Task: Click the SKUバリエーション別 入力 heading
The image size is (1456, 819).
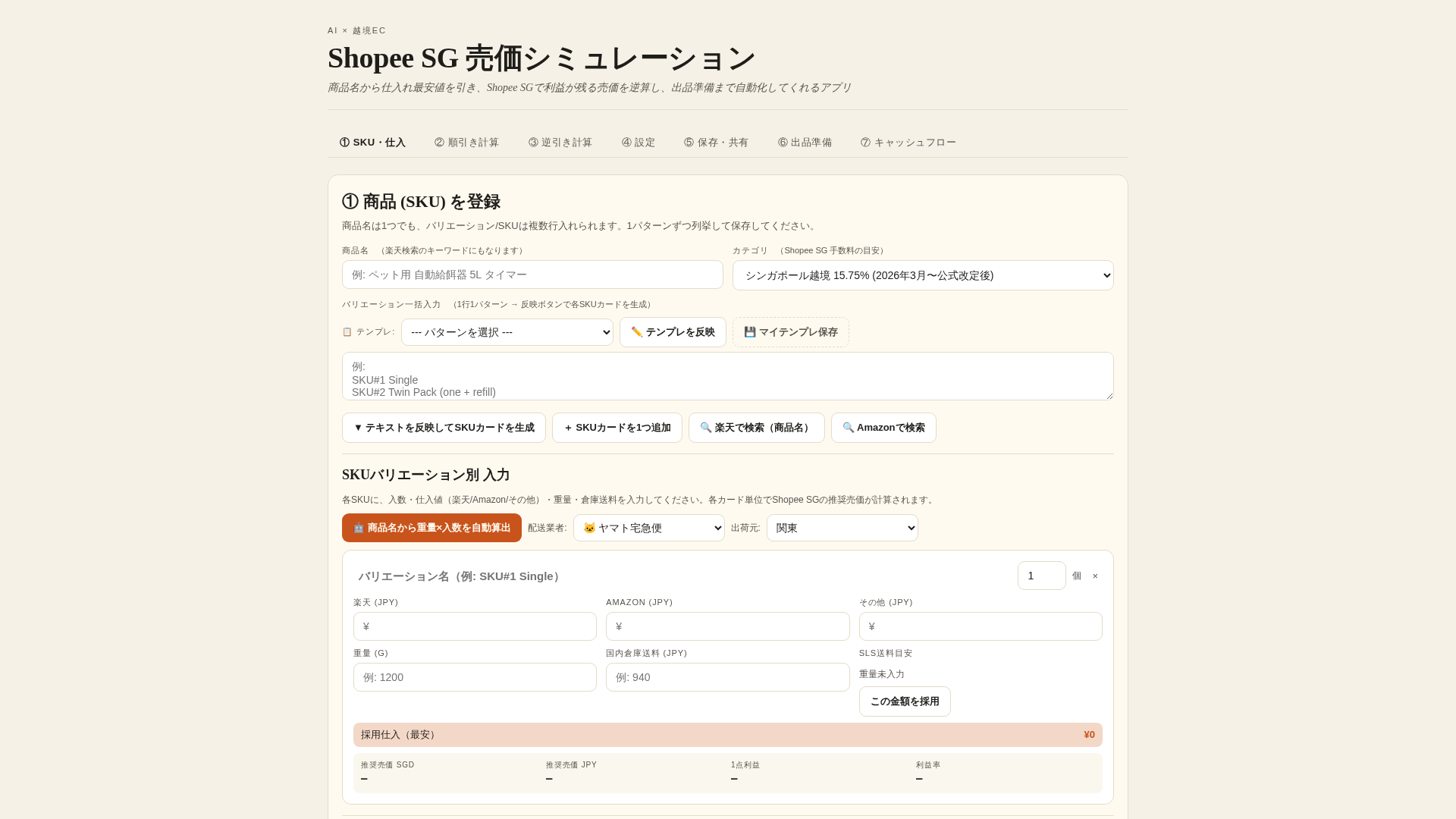Action: [x=426, y=475]
